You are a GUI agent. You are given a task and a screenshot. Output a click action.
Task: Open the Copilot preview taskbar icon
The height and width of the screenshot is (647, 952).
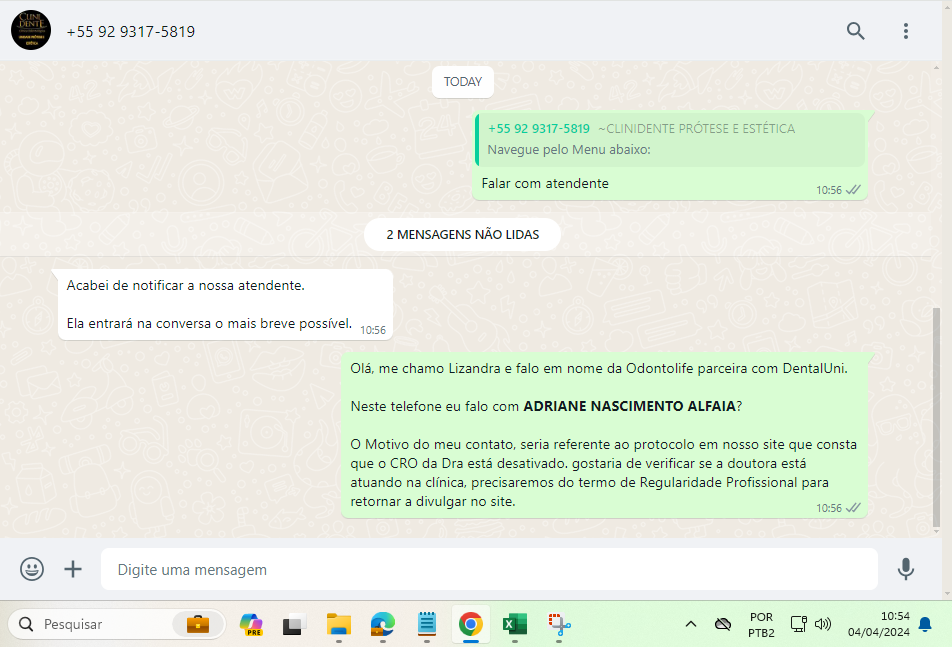pos(251,625)
